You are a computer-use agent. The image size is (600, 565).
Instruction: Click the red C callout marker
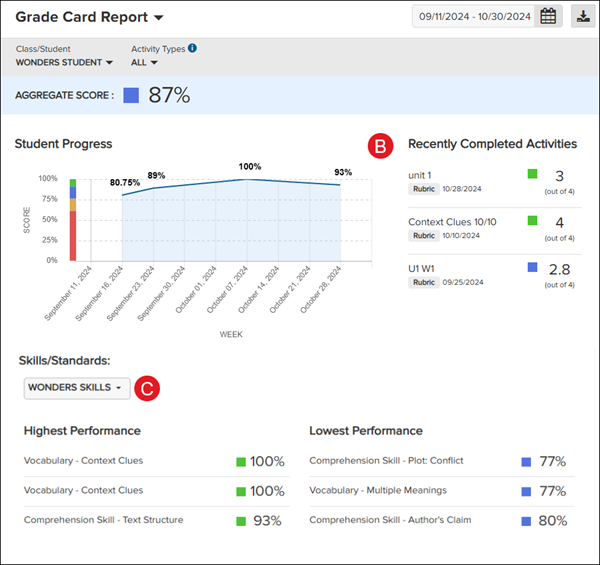click(146, 388)
